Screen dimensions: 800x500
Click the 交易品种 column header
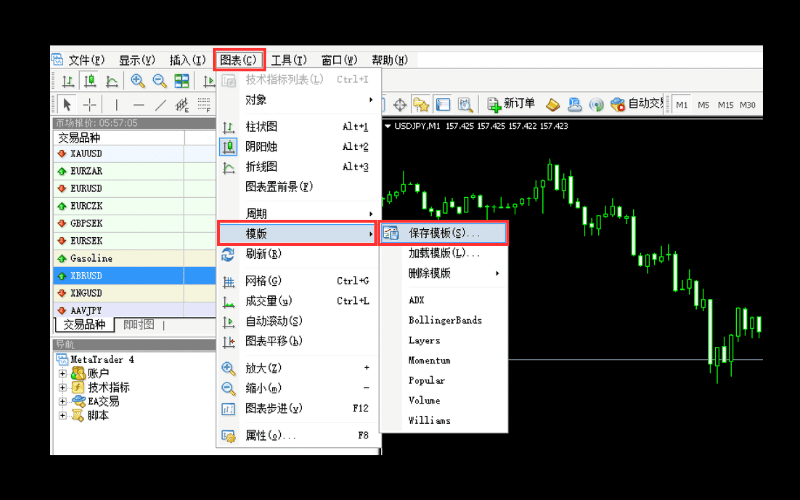[x=119, y=138]
